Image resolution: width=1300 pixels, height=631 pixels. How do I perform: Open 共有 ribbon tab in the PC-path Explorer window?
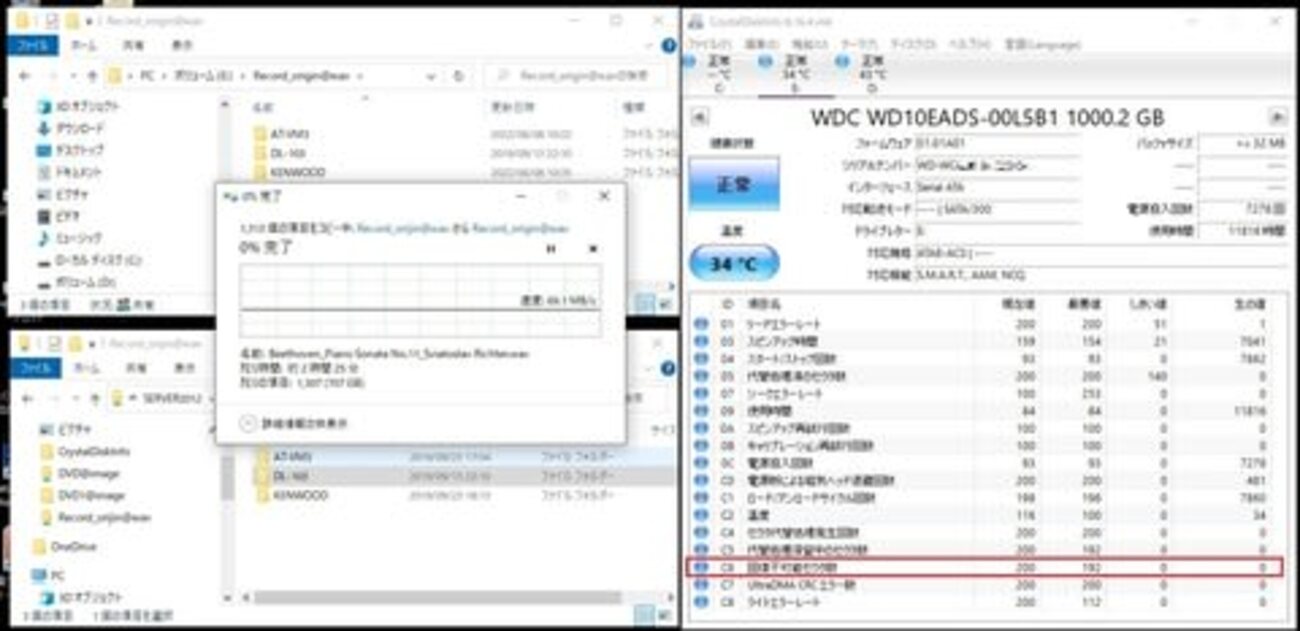133,46
